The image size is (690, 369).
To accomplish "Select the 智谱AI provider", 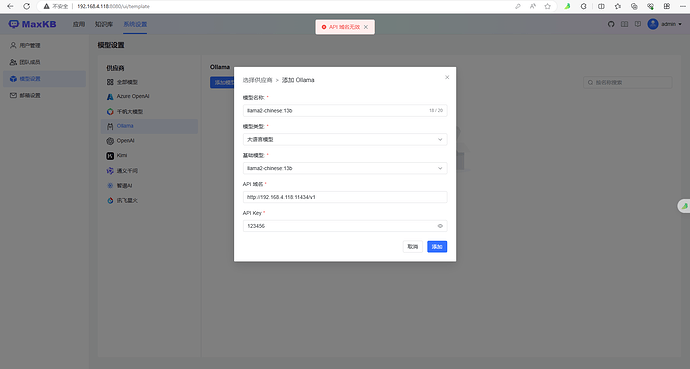I will pos(149,186).
